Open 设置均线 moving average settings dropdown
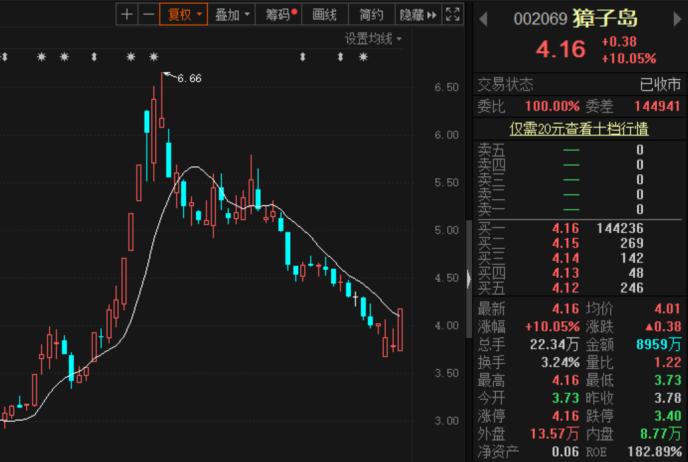The width and height of the screenshot is (688, 462). pos(373,39)
